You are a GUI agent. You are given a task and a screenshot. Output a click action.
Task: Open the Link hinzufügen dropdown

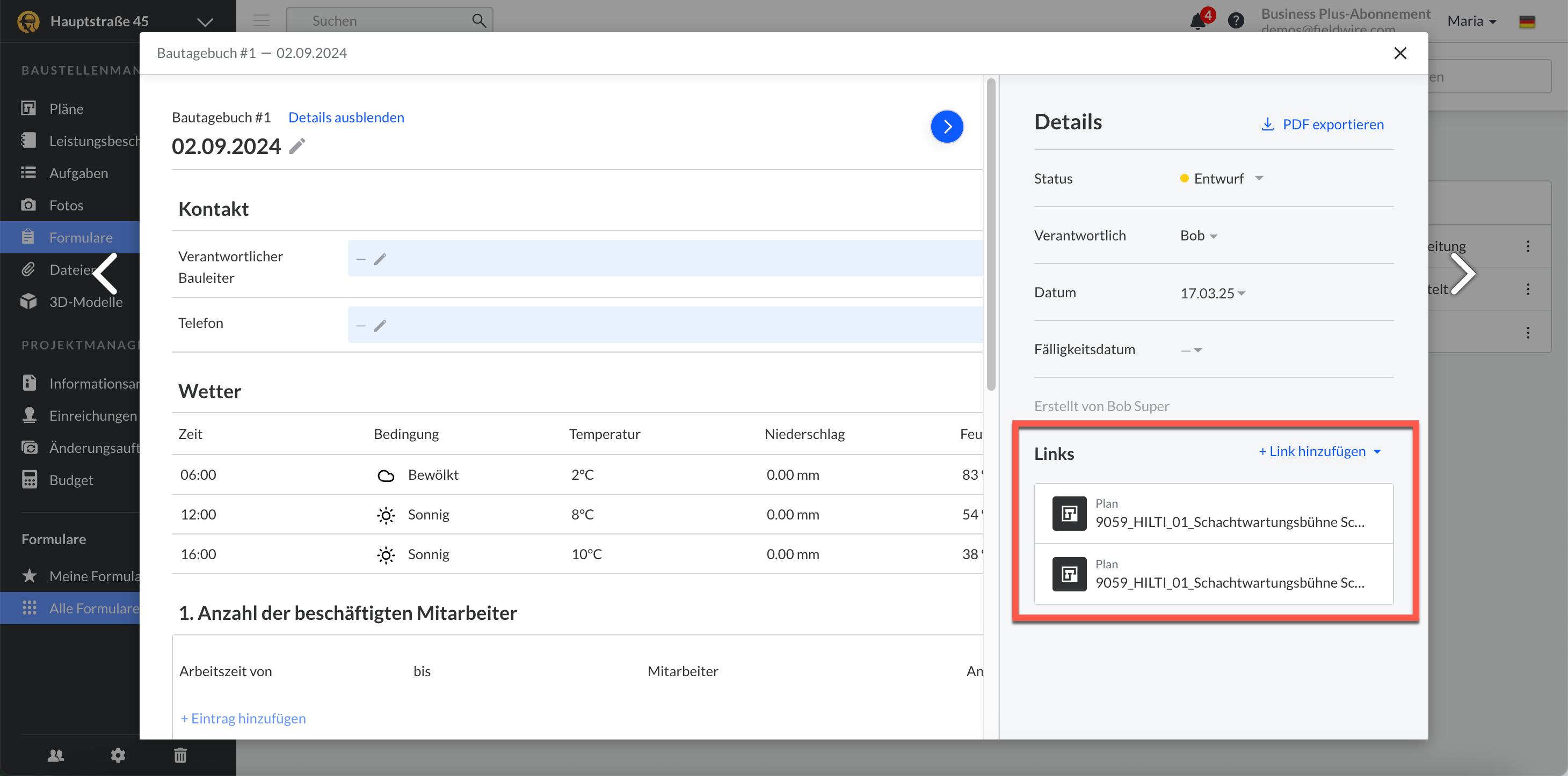tap(1319, 451)
